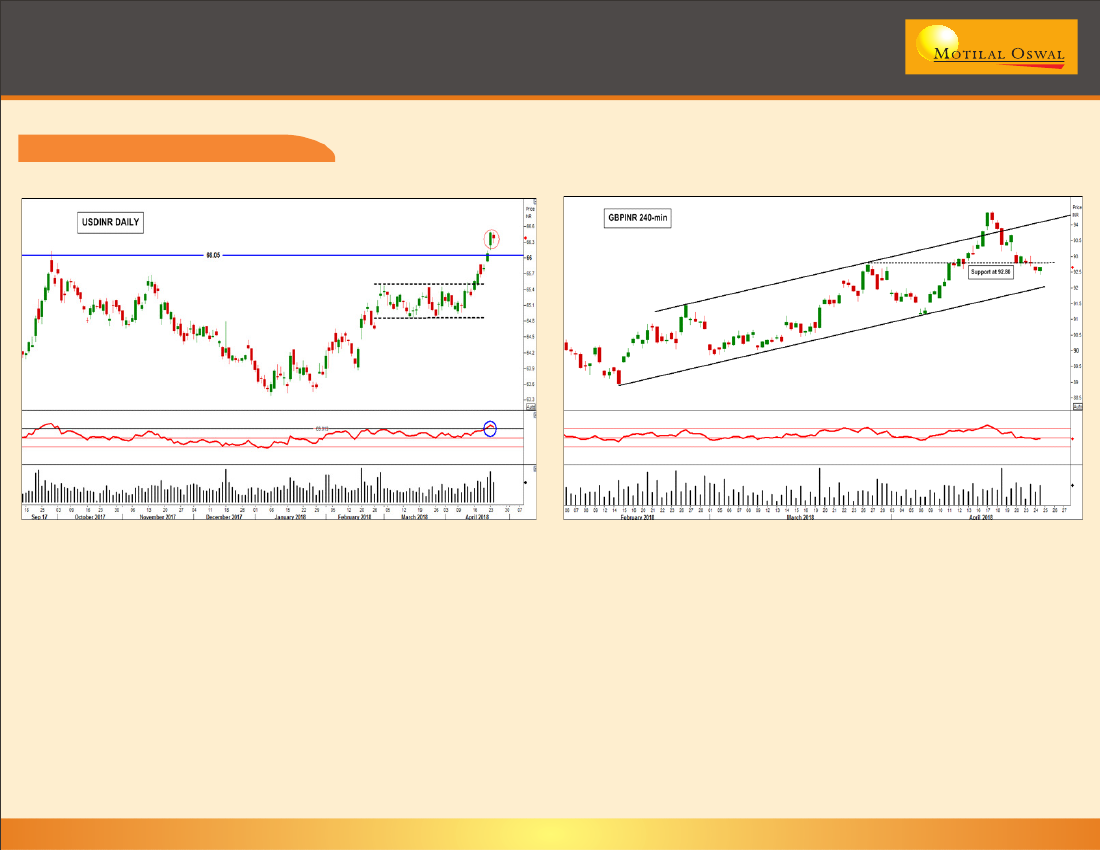
Task: Click the red marker right of GBPINR price axis
Action: pos(1073,267)
